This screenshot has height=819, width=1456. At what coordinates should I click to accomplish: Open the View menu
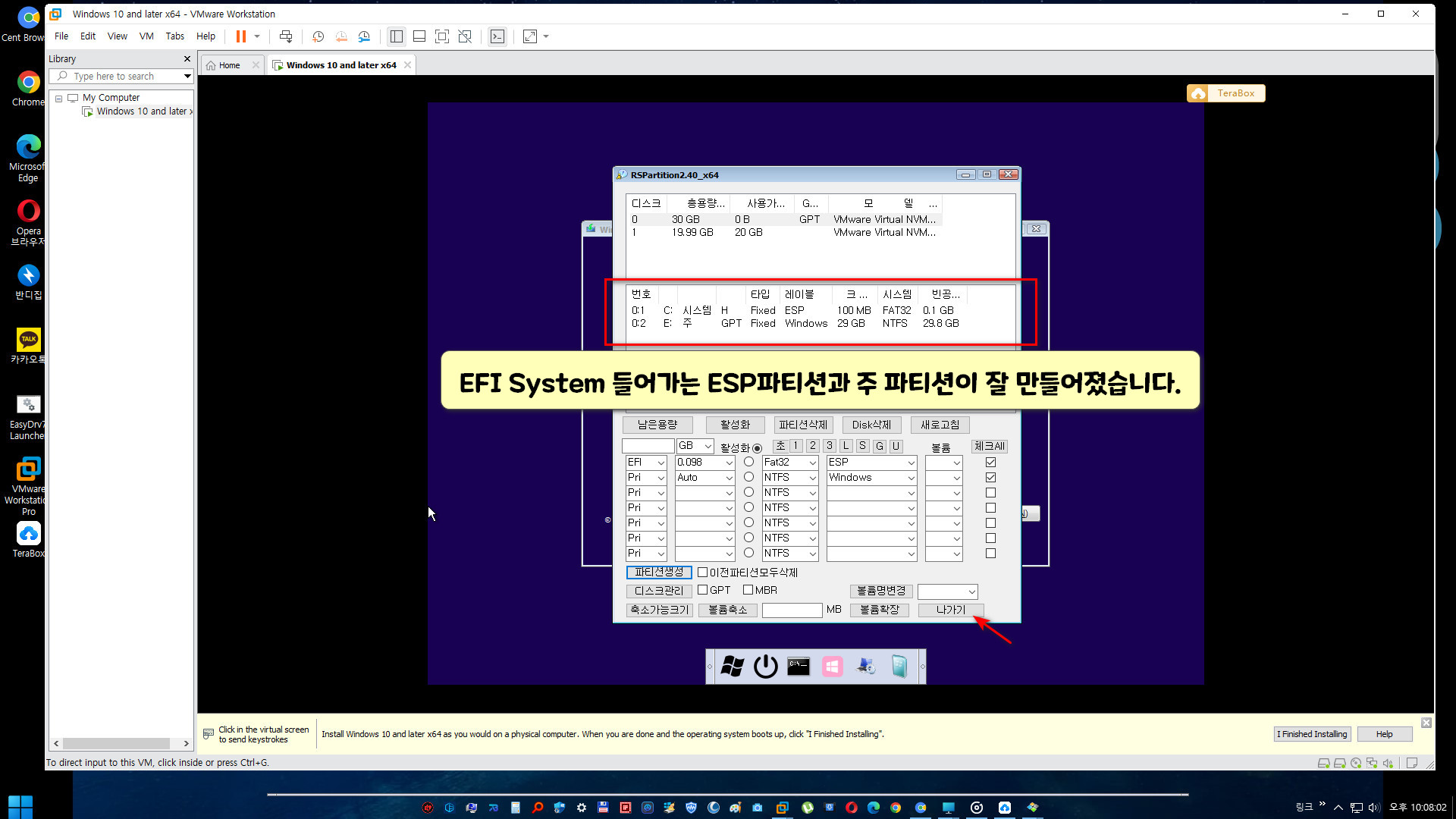pos(118,36)
